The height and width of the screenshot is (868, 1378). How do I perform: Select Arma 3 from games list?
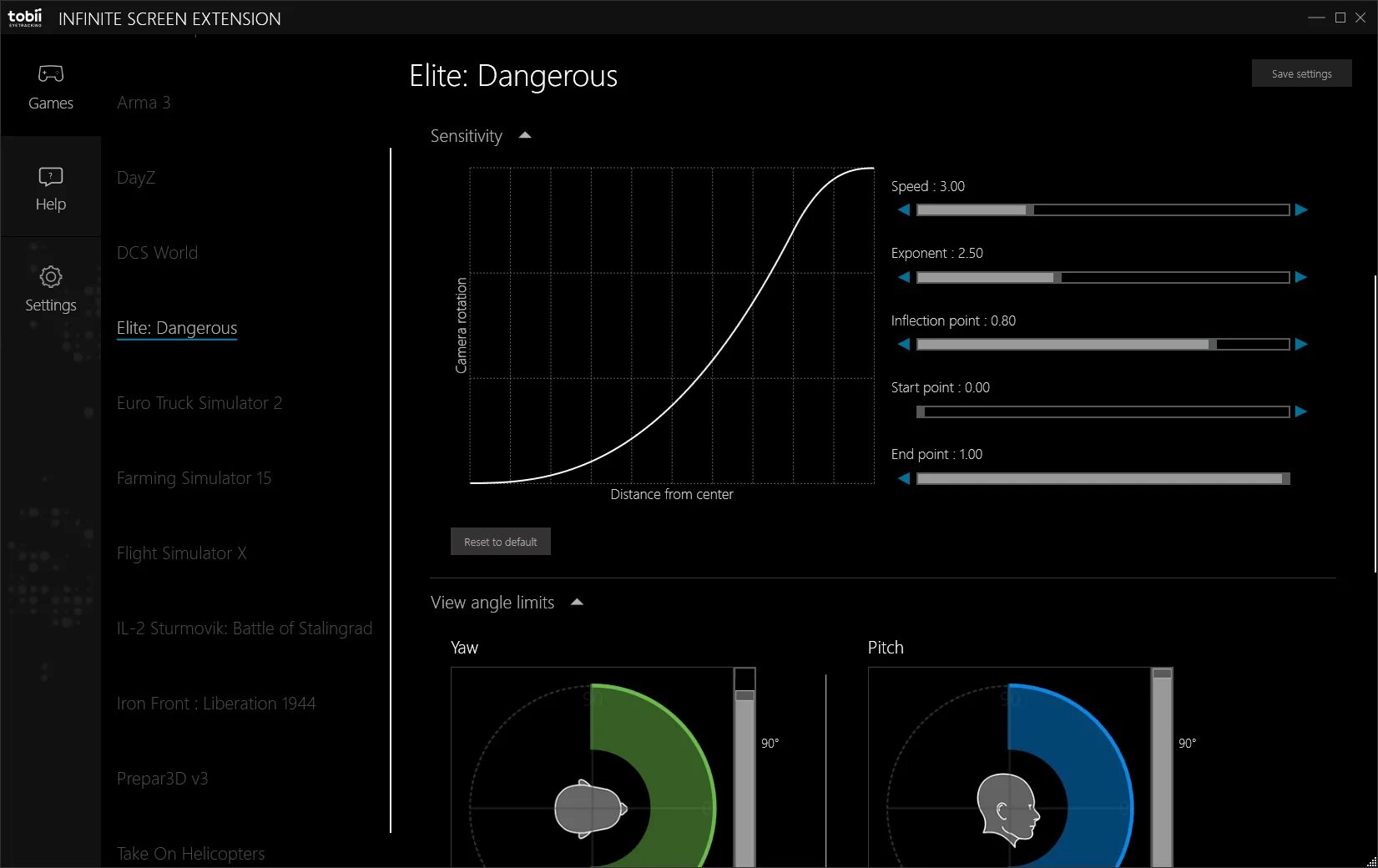[144, 103]
